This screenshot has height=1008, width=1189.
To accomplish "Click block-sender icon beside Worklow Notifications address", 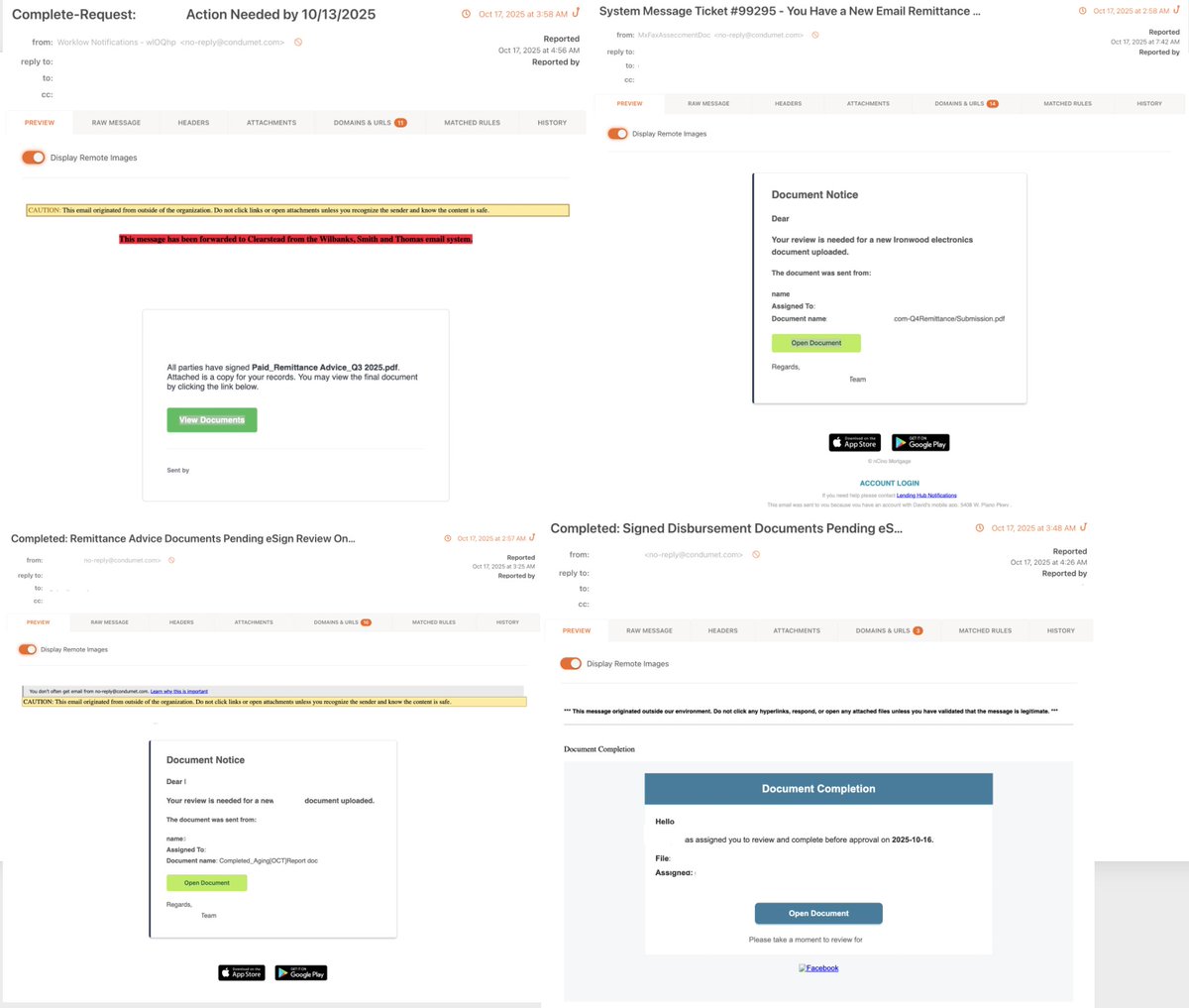I will pos(298,43).
